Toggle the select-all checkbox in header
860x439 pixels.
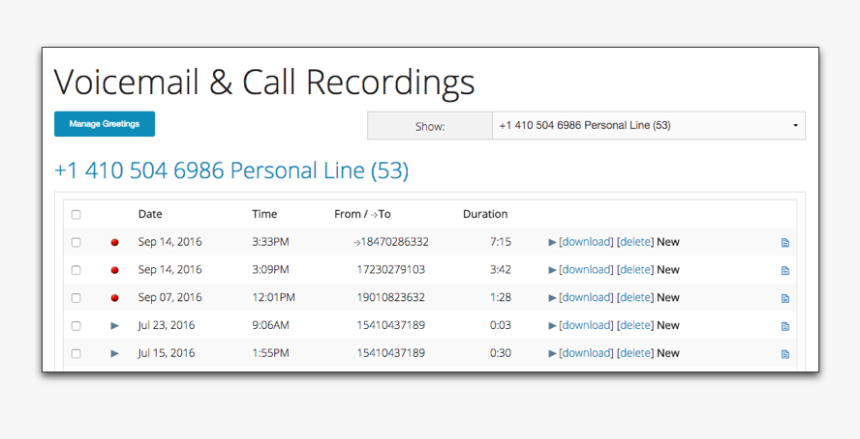tap(76, 214)
